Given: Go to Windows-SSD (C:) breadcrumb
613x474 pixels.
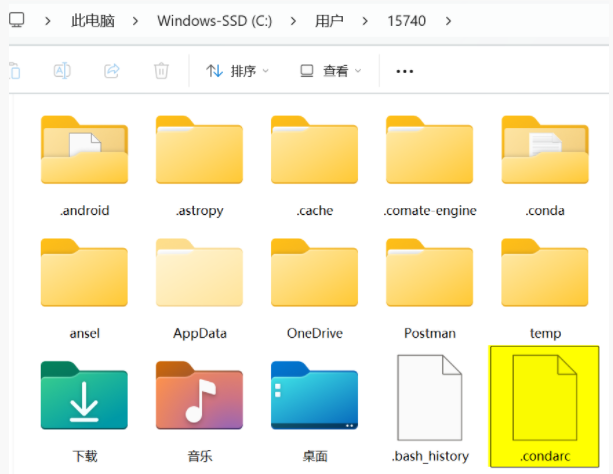Looking at the screenshot, I should point(215,21).
